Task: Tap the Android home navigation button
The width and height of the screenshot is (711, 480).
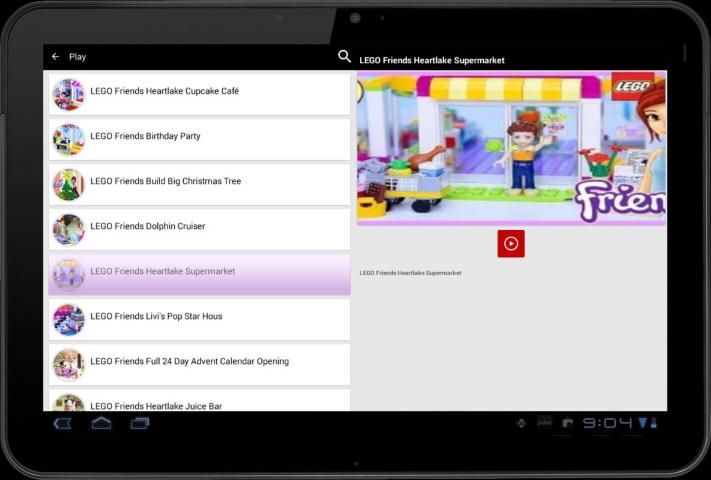Action: pos(101,423)
